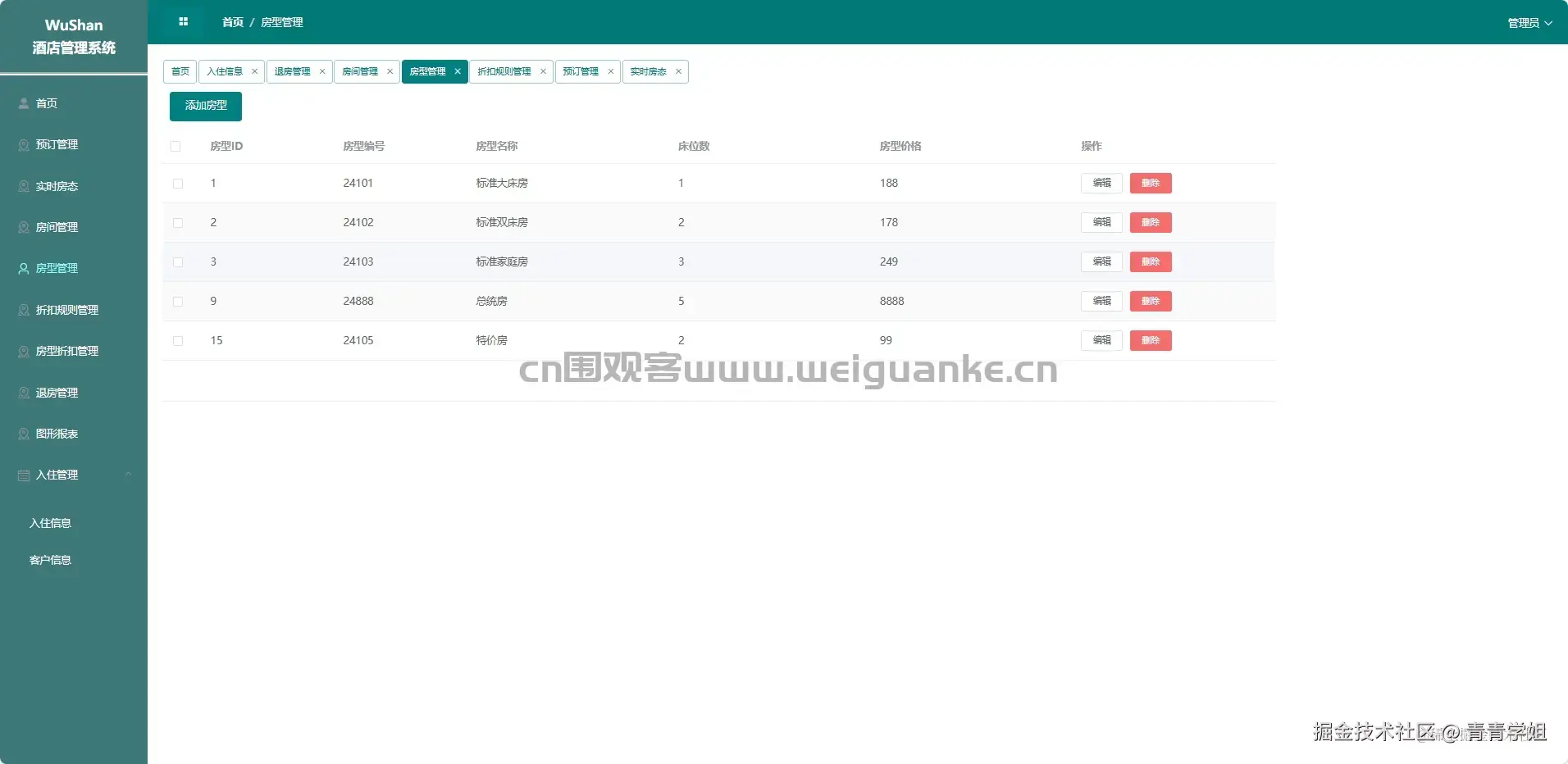Edit the 标准家庭房 row
This screenshot has width=1568, height=764.
pyautogui.click(x=1101, y=261)
